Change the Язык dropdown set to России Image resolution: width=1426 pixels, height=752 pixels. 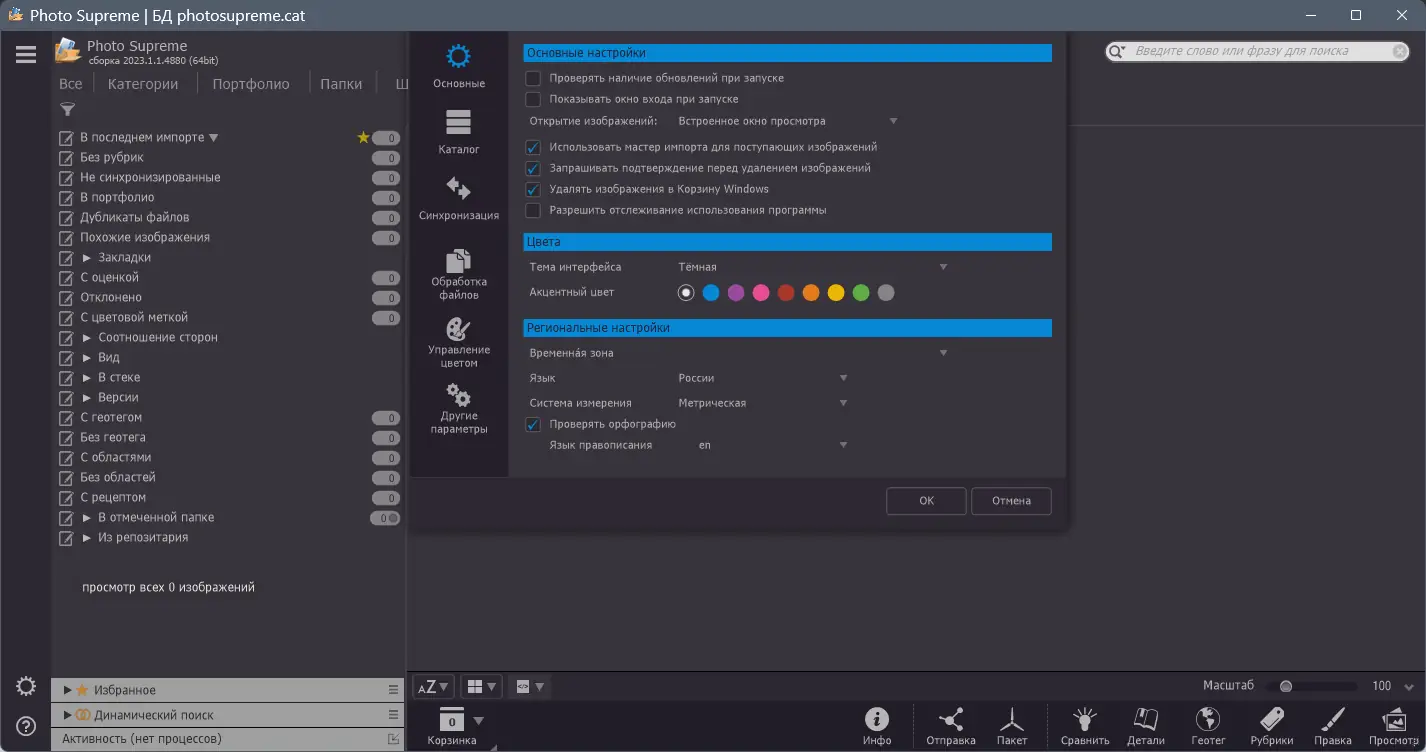(763, 378)
